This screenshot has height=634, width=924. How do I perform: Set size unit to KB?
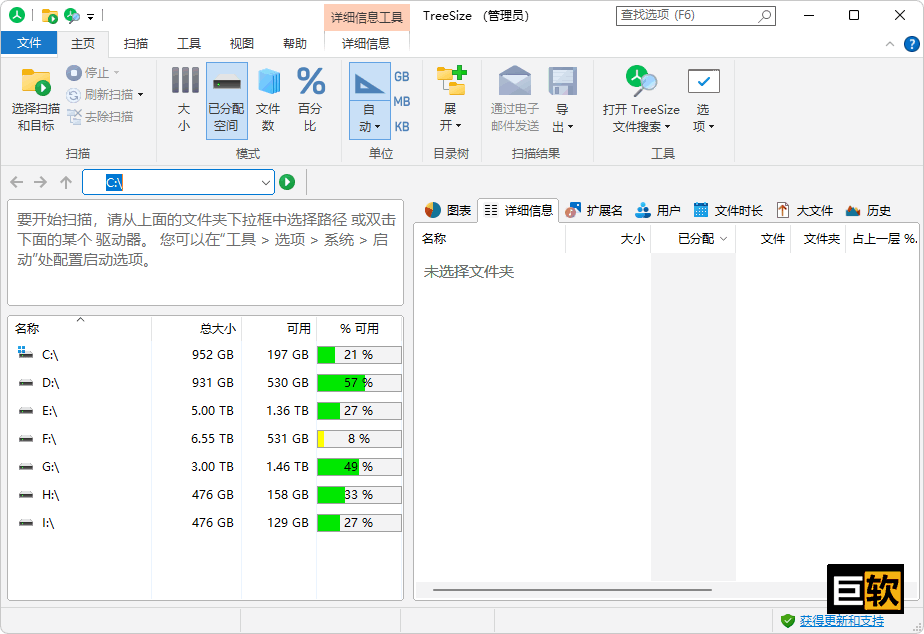click(402, 127)
